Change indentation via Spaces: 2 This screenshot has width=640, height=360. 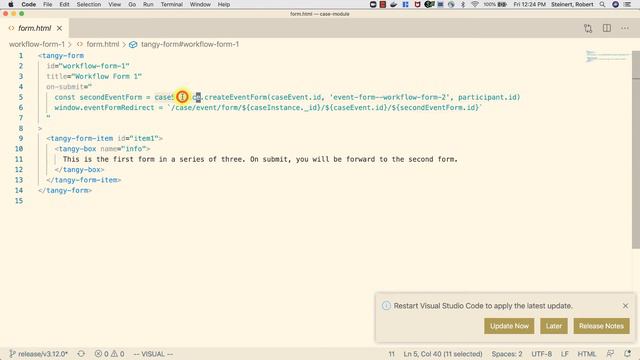point(507,354)
